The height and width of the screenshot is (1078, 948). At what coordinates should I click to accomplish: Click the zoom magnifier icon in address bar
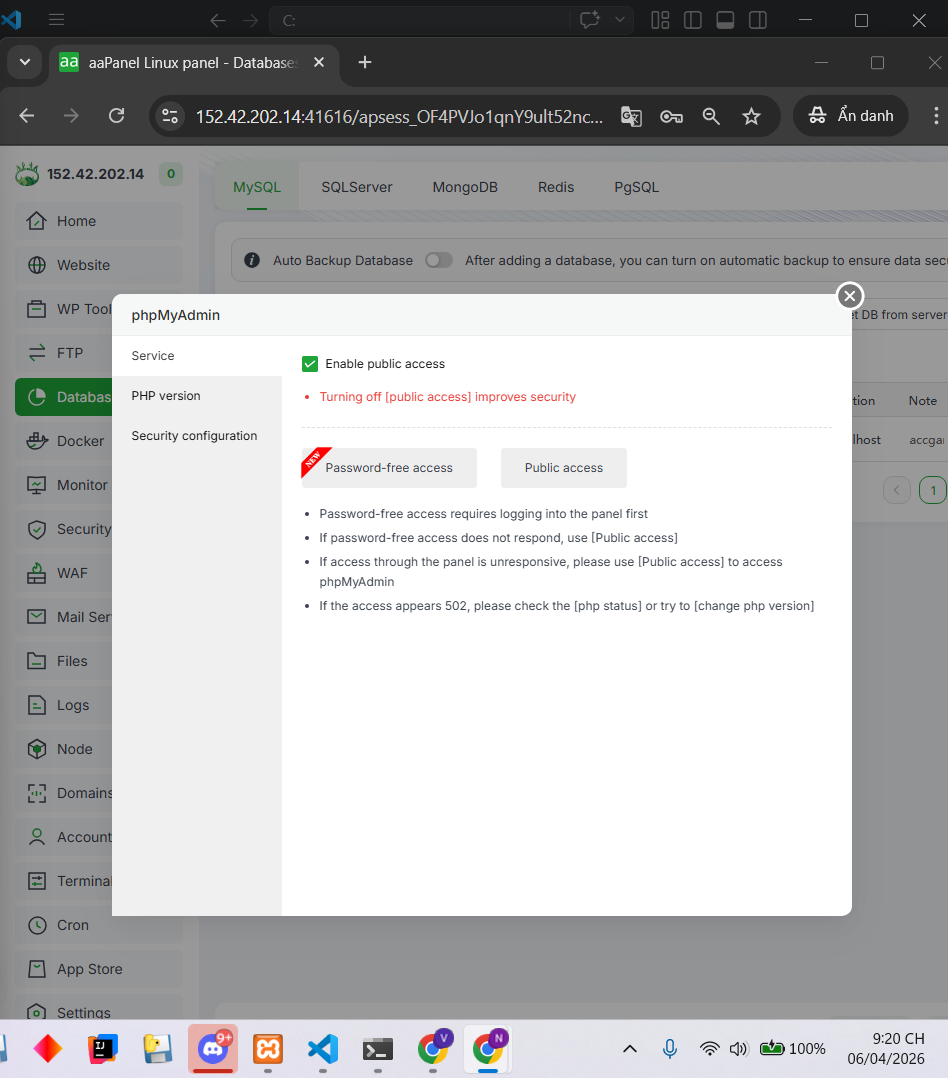711,116
